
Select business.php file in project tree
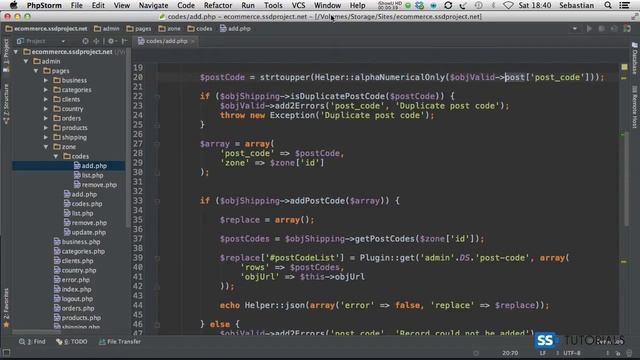[77, 242]
